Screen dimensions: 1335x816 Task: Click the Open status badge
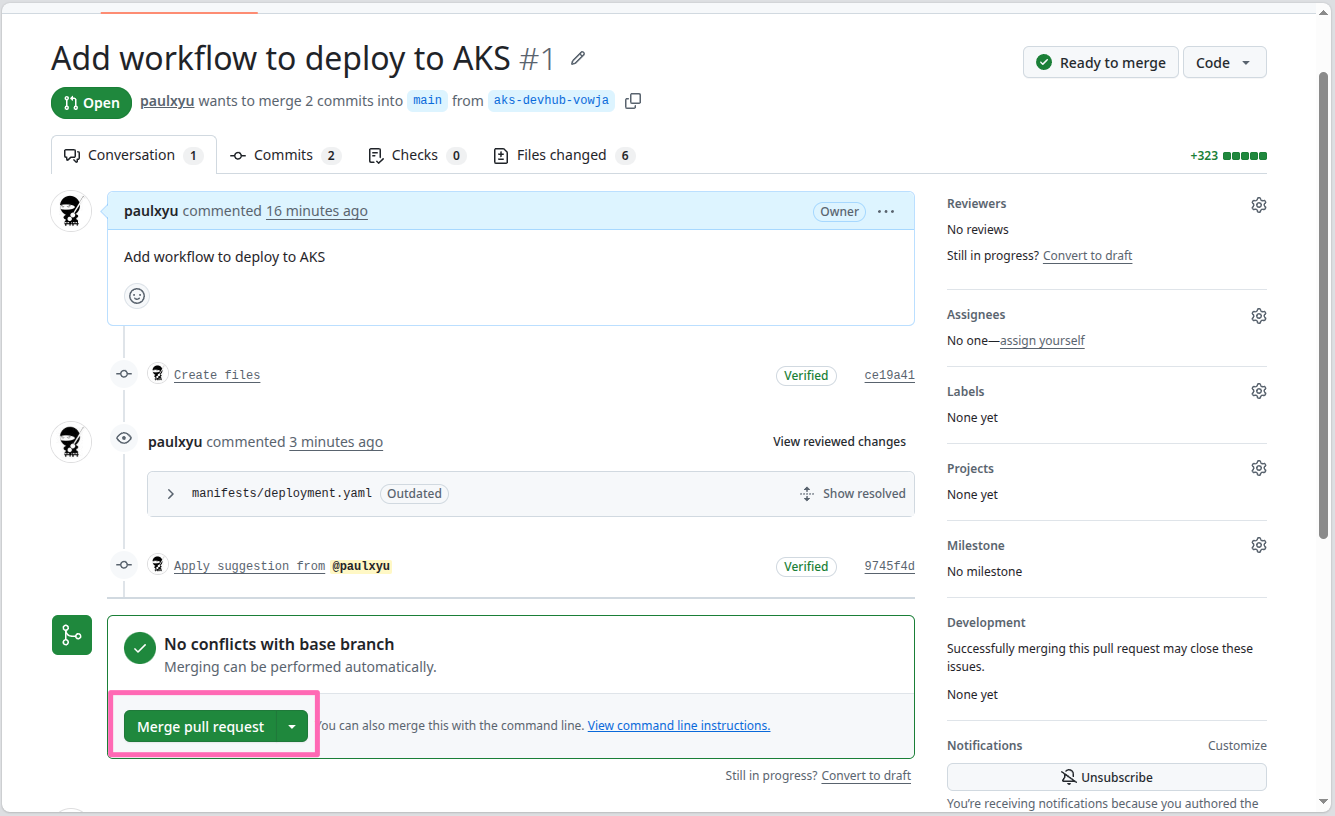coord(92,103)
